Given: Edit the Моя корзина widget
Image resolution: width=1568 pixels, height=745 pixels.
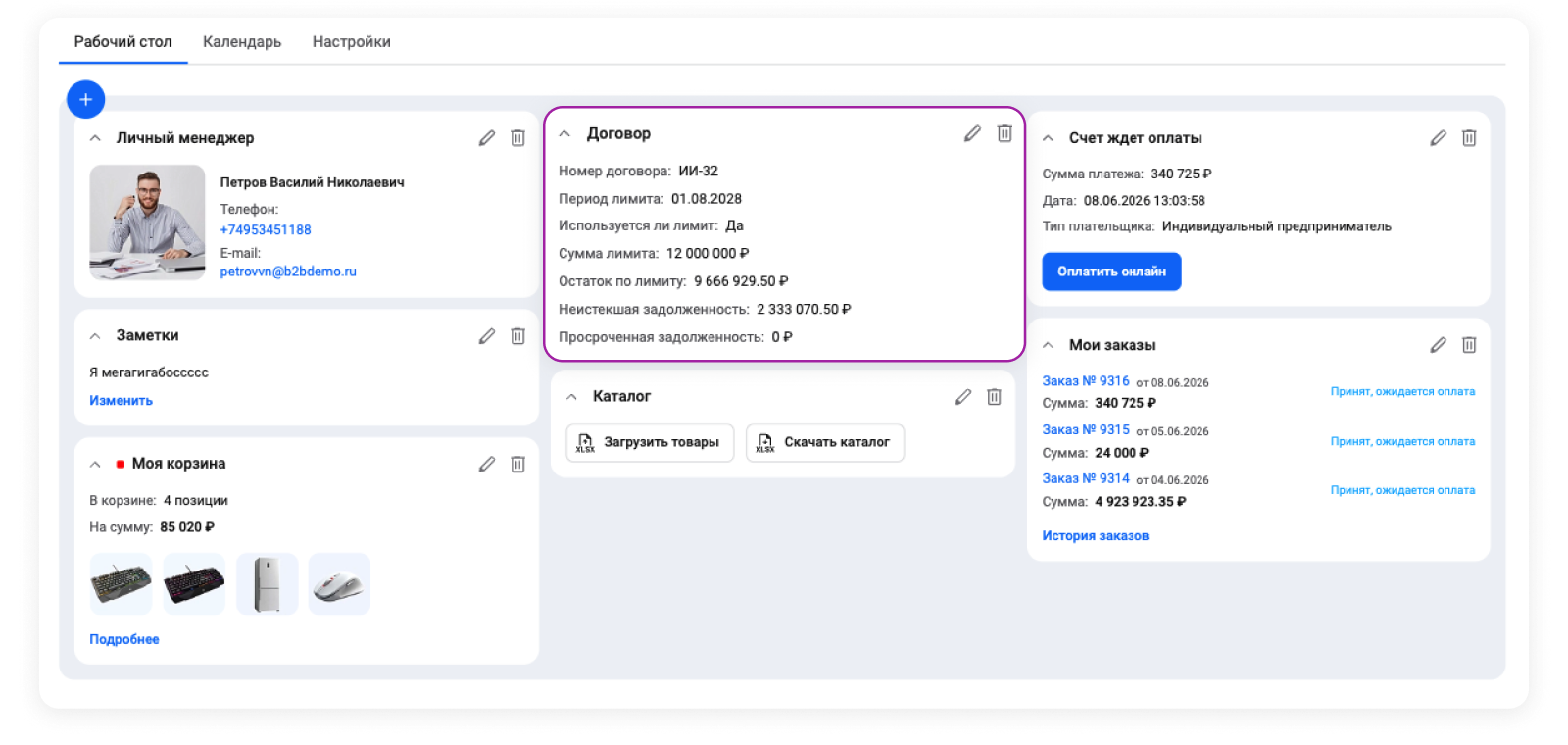Looking at the screenshot, I should tap(487, 465).
